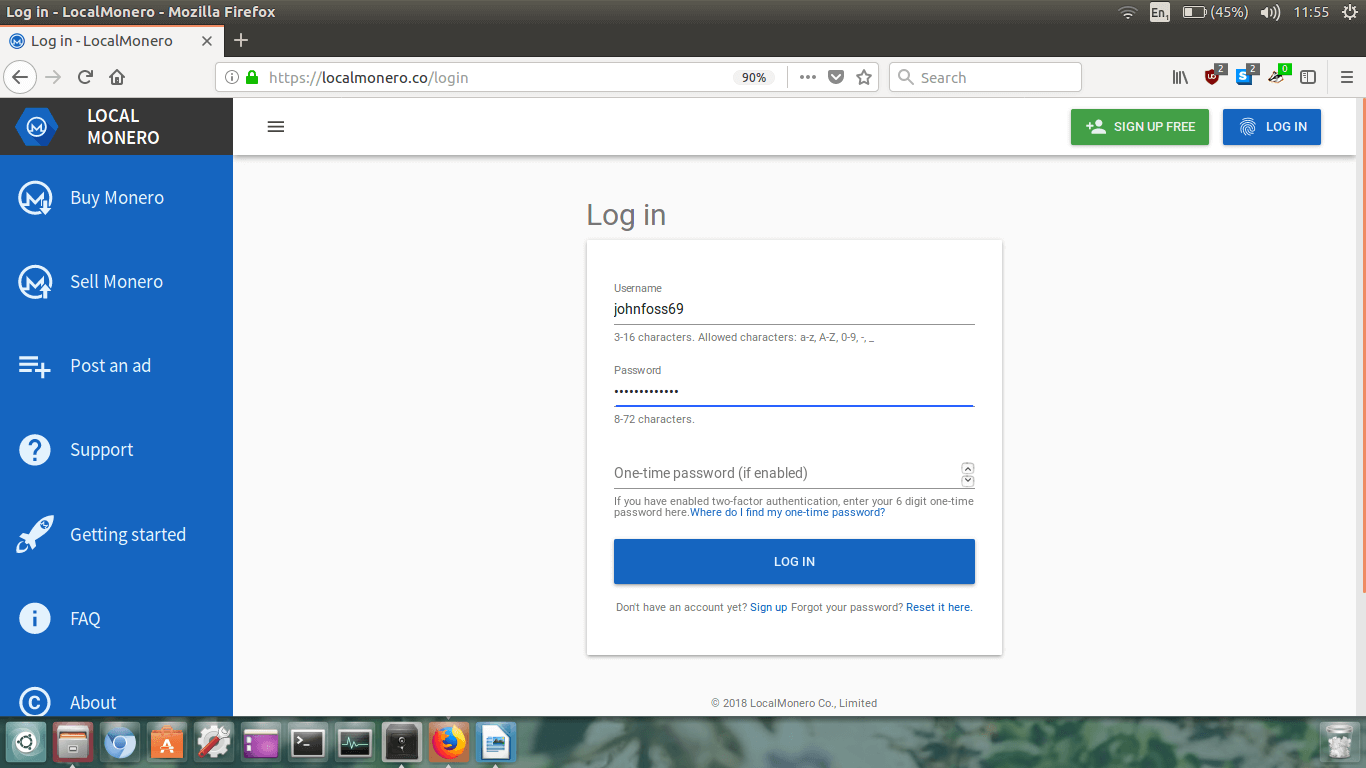Image resolution: width=1366 pixels, height=768 pixels.
Task: Submit the form with wide LOG IN button
Action: [793, 562]
